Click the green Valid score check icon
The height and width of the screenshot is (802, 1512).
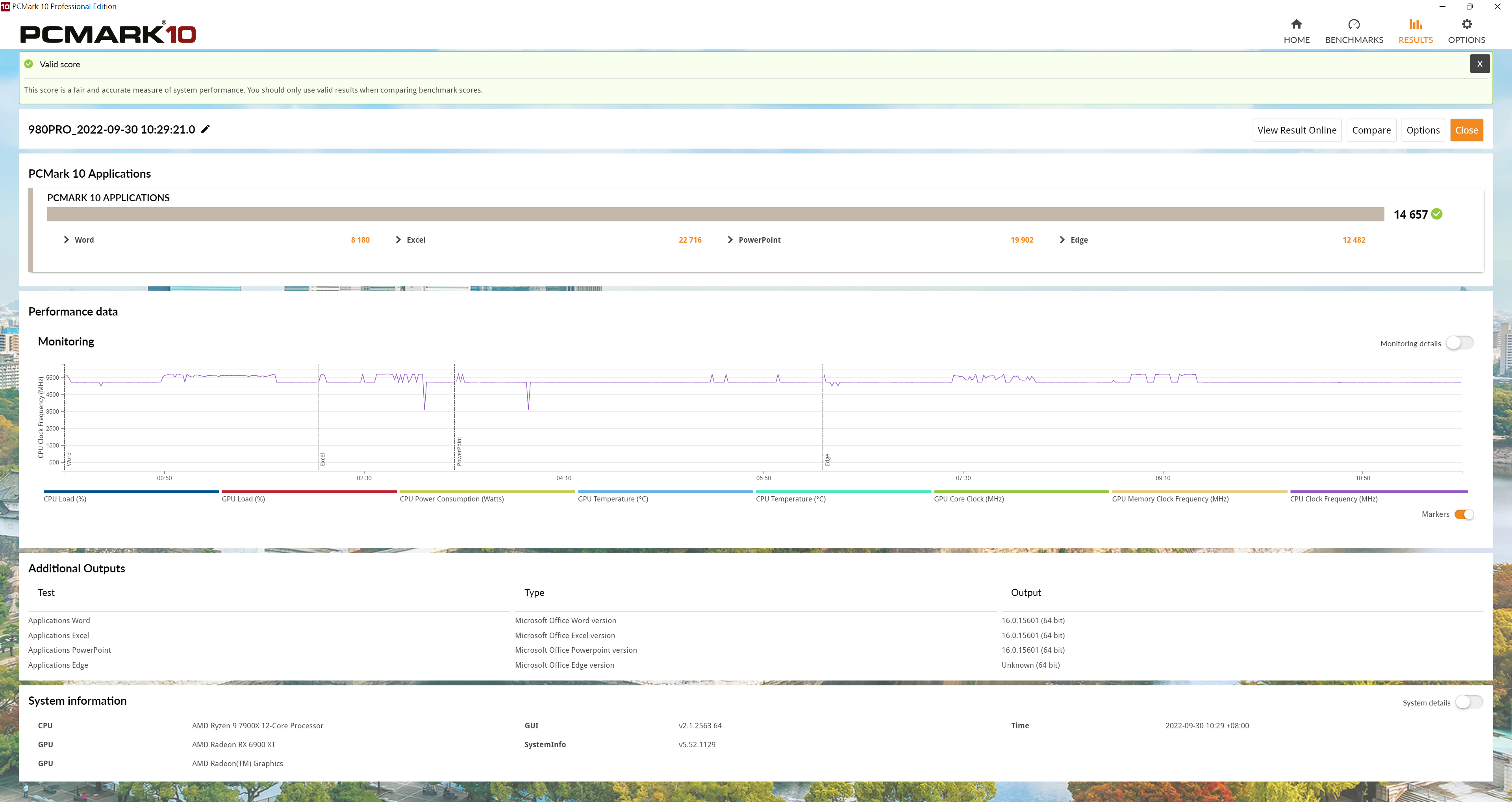click(29, 64)
